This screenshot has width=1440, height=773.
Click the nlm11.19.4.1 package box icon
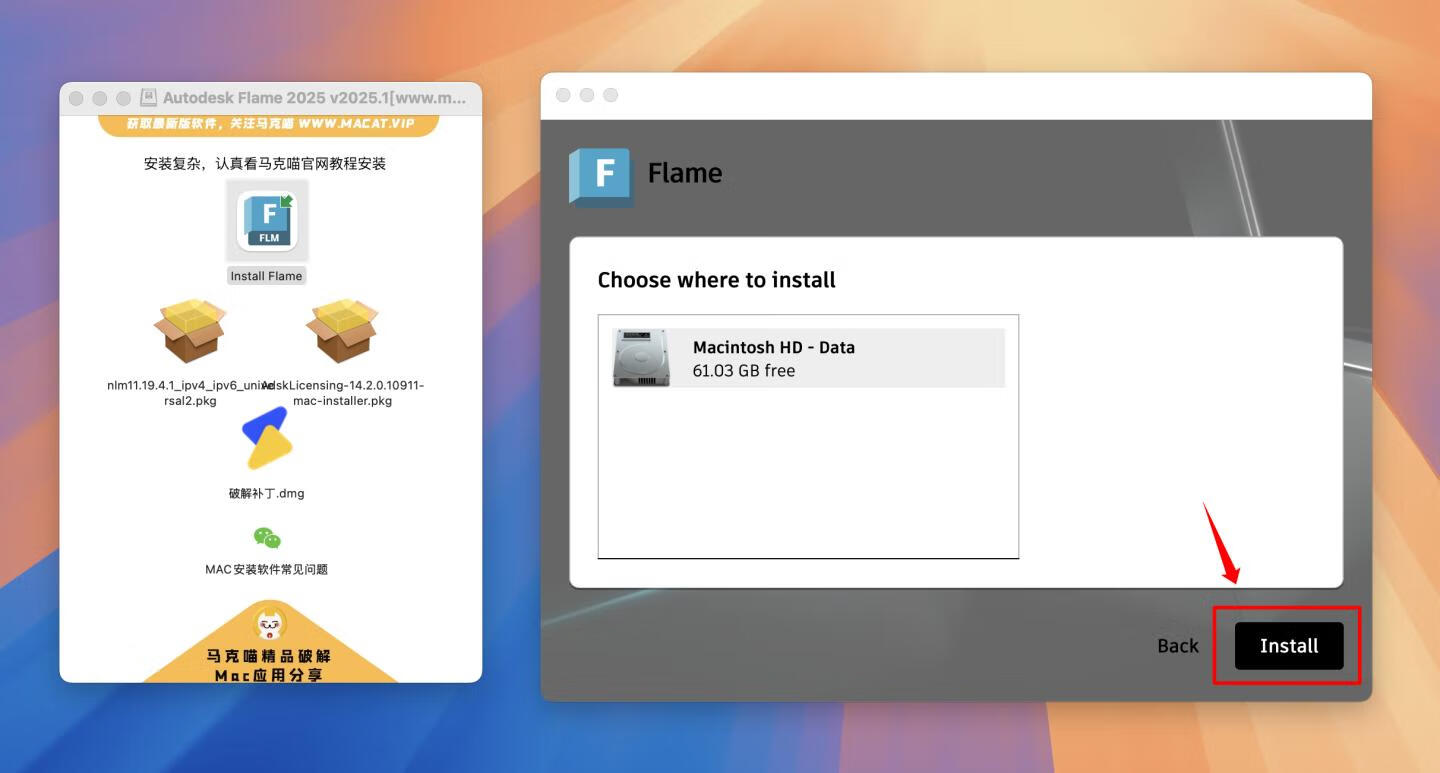tap(190, 332)
